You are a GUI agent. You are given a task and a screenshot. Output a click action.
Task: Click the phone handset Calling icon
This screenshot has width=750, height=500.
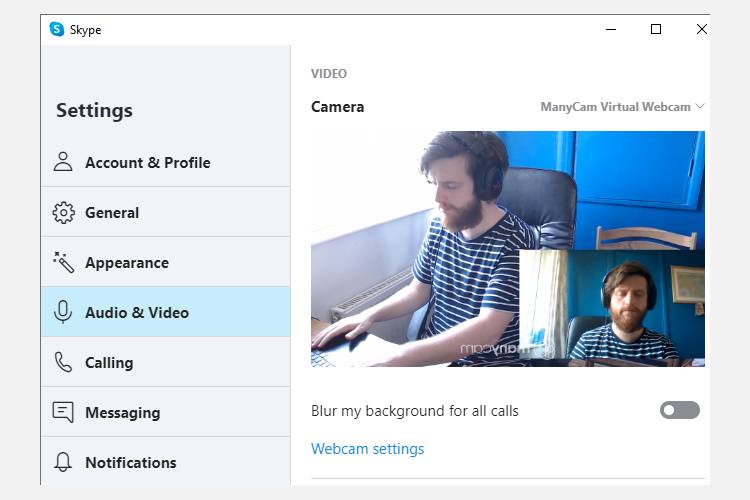pyautogui.click(x=63, y=362)
